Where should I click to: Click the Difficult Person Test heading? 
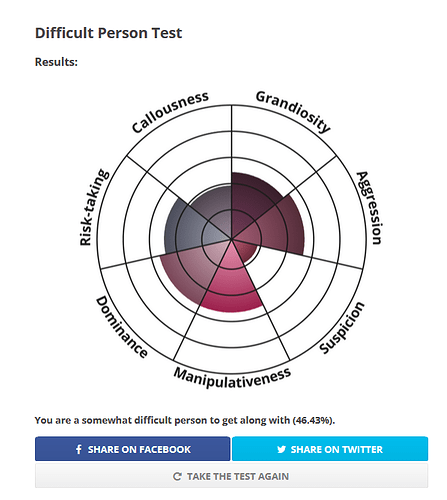tap(109, 33)
